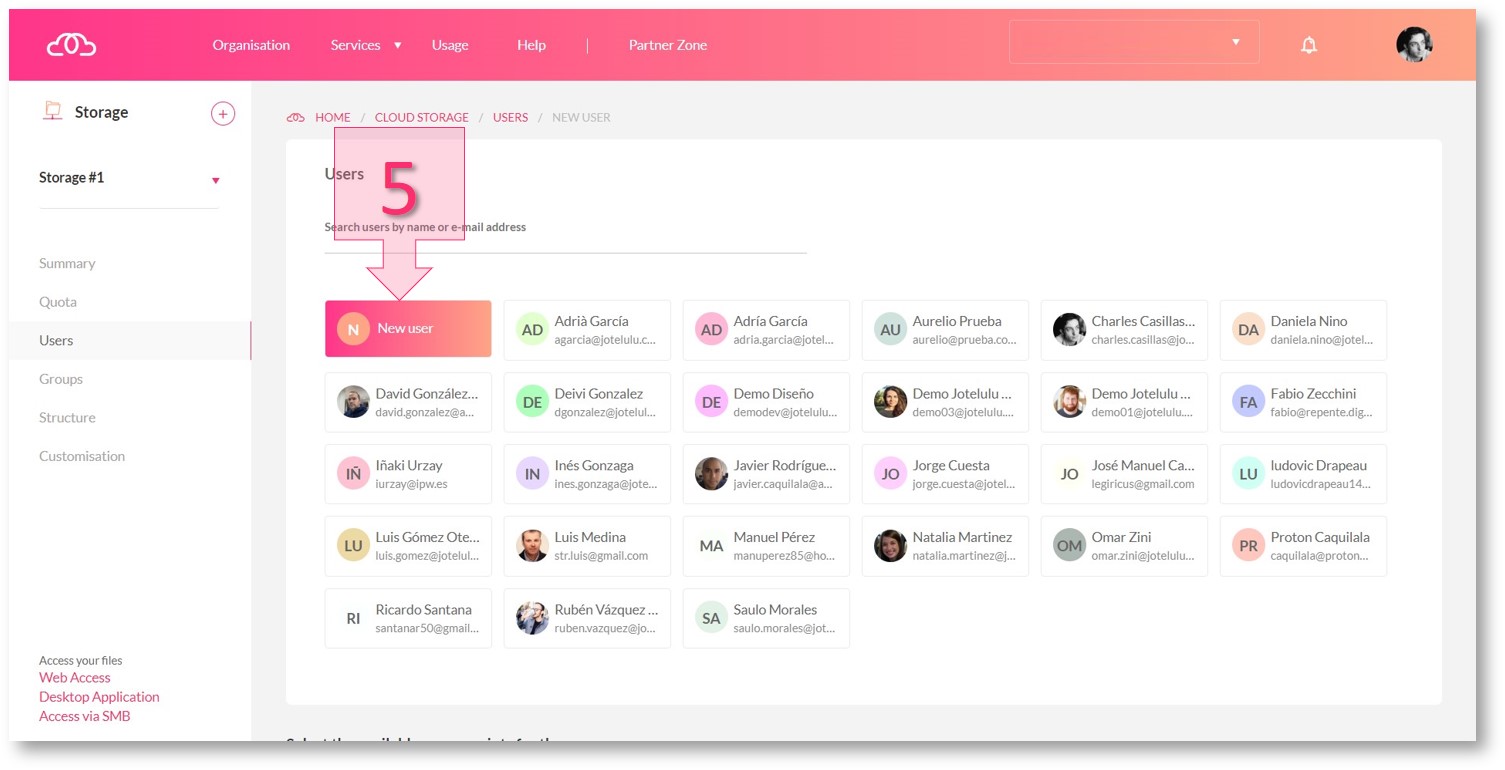
Task: Open the profile avatar menu
Action: click(1414, 44)
